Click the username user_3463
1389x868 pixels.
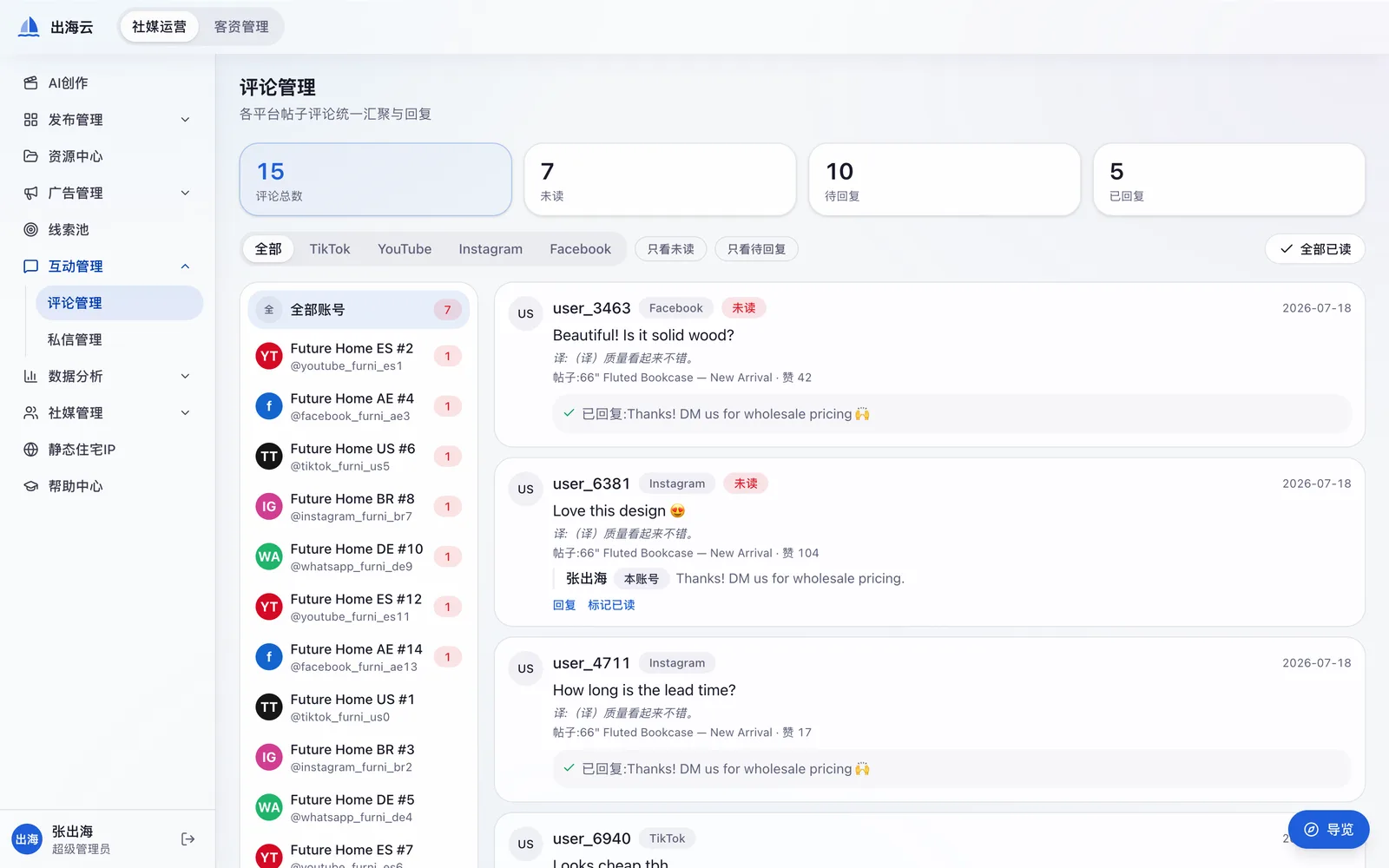[592, 308]
